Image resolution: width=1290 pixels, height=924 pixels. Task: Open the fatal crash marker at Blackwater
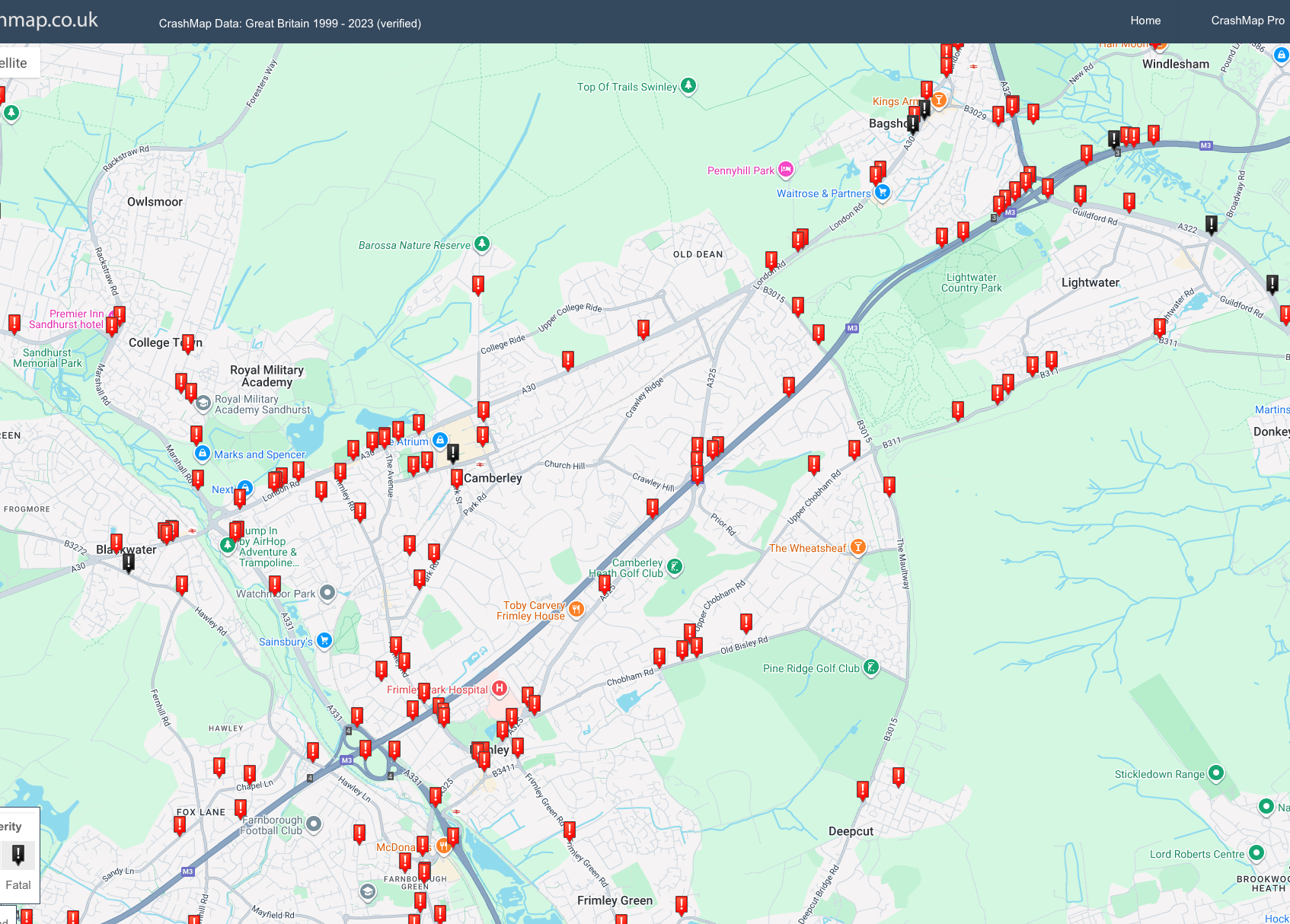pos(129,562)
